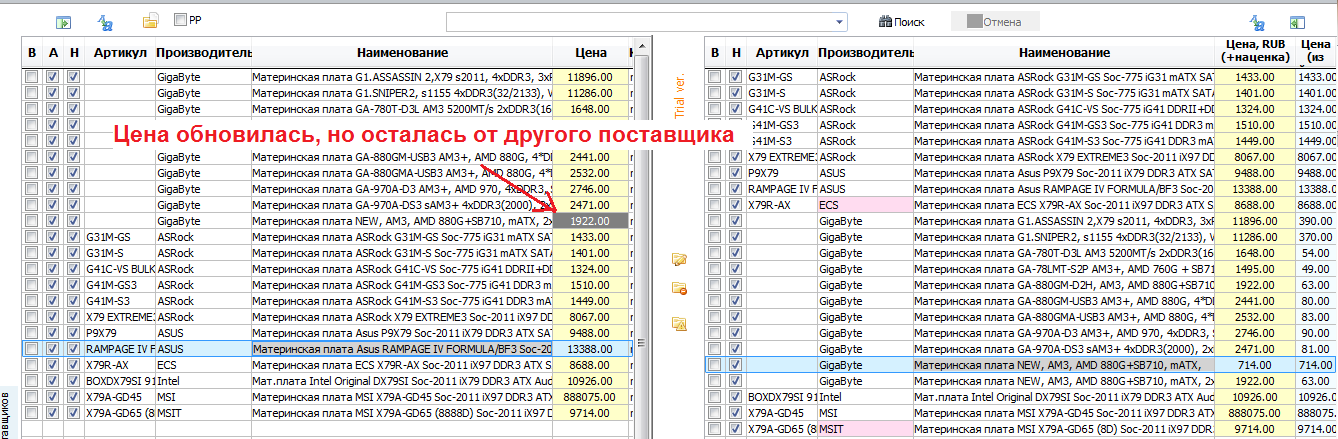
Task: Click the Aa replace icon in left toolbar
Action: pyautogui.click(x=107, y=21)
